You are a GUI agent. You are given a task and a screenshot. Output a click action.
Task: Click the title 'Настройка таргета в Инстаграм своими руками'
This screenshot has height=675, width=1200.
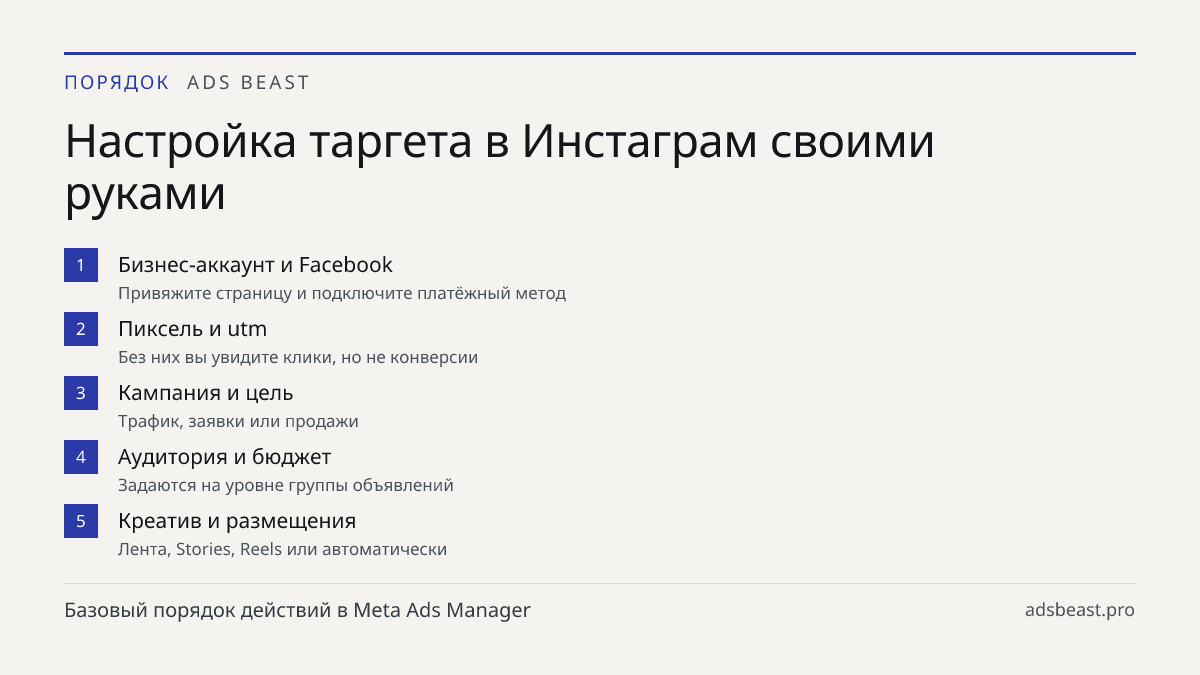click(x=500, y=168)
